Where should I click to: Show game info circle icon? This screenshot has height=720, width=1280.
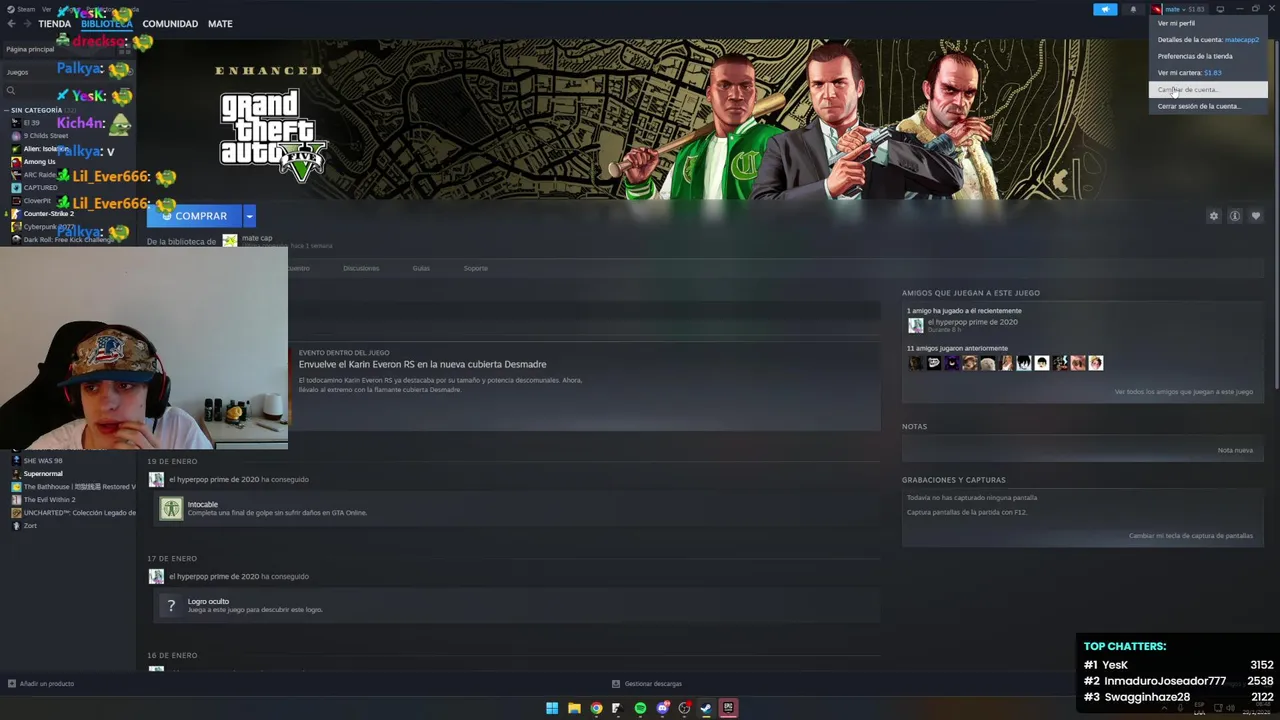pyautogui.click(x=1235, y=216)
